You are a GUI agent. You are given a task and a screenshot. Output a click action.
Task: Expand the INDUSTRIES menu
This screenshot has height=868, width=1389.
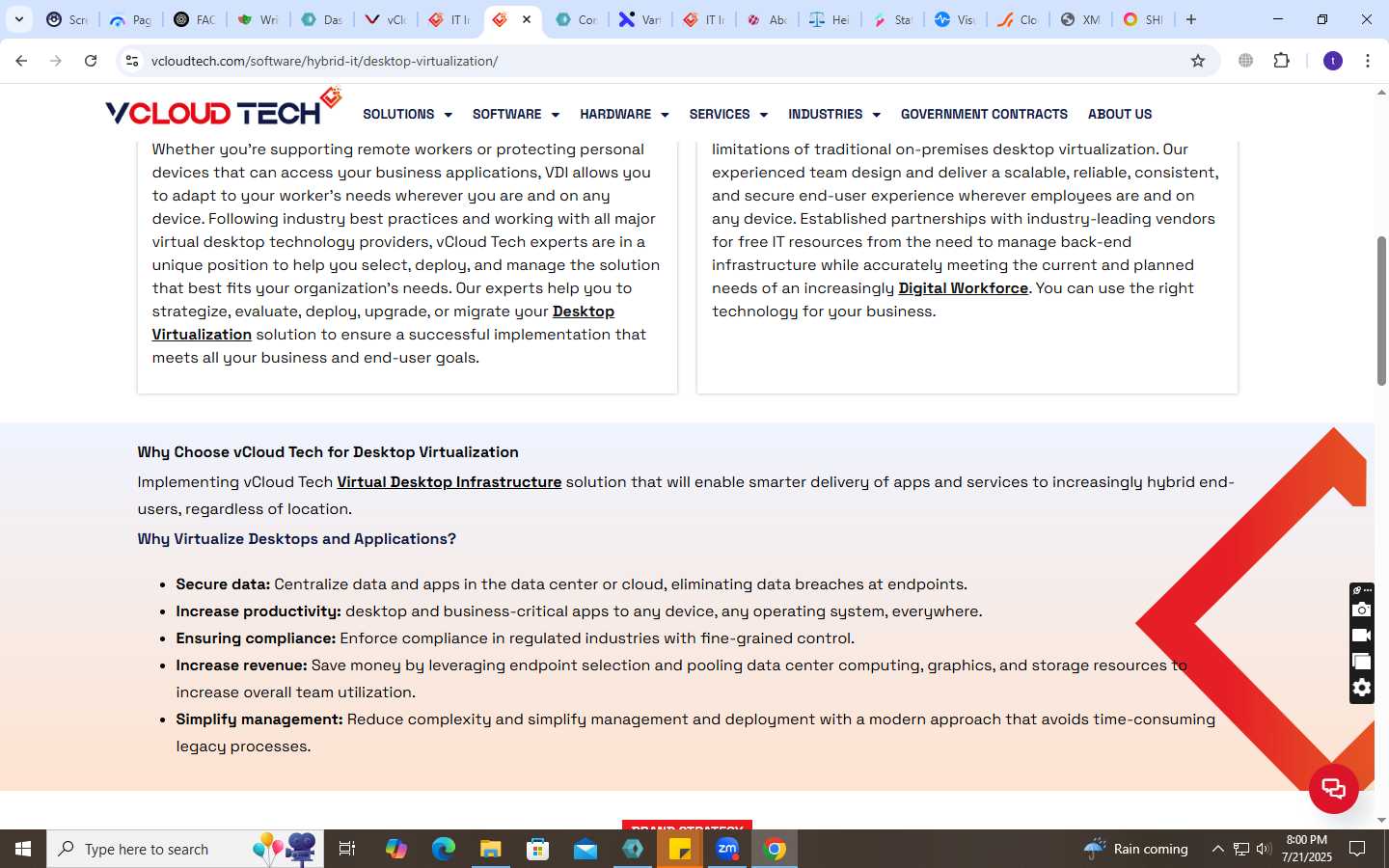[834, 114]
